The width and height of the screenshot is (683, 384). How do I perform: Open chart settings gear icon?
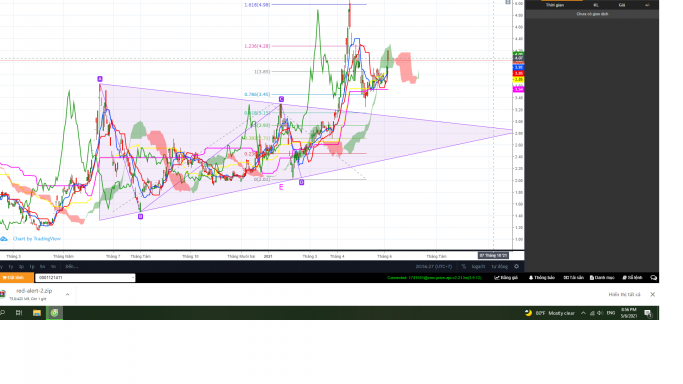(x=517, y=266)
